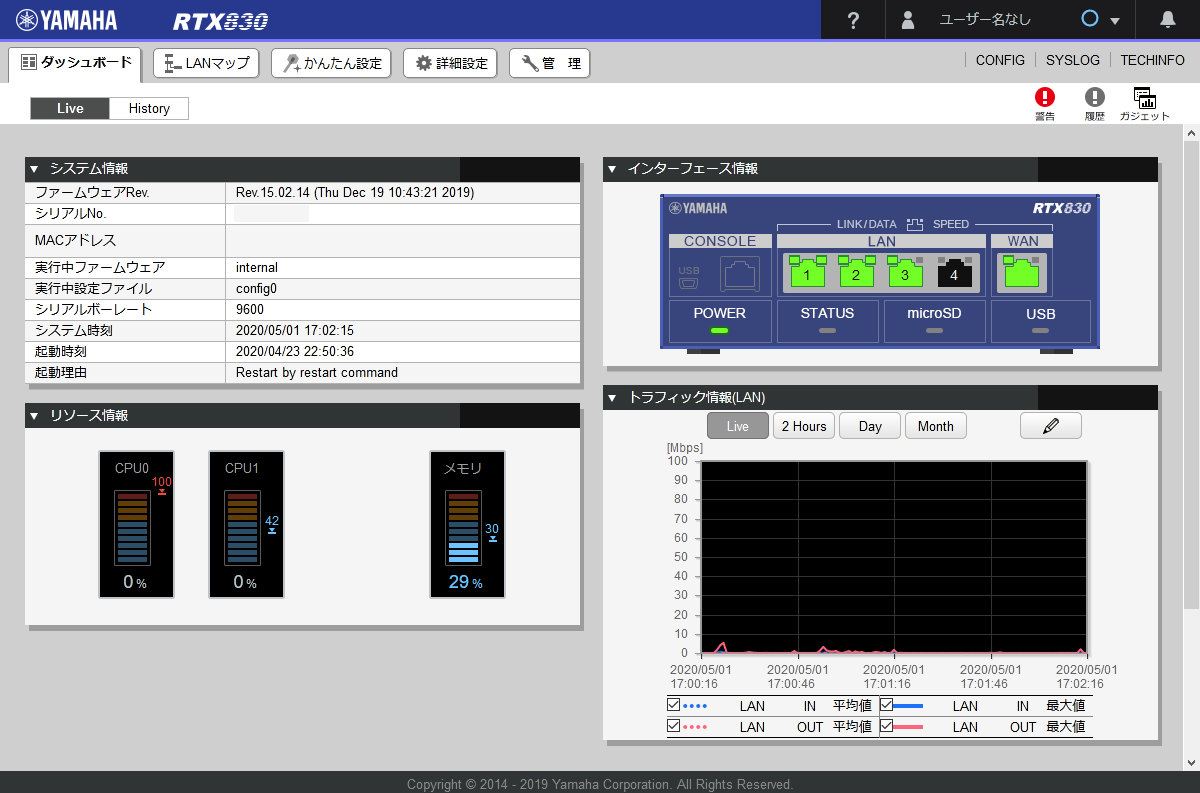Open the 詳細設定 tab

450,62
